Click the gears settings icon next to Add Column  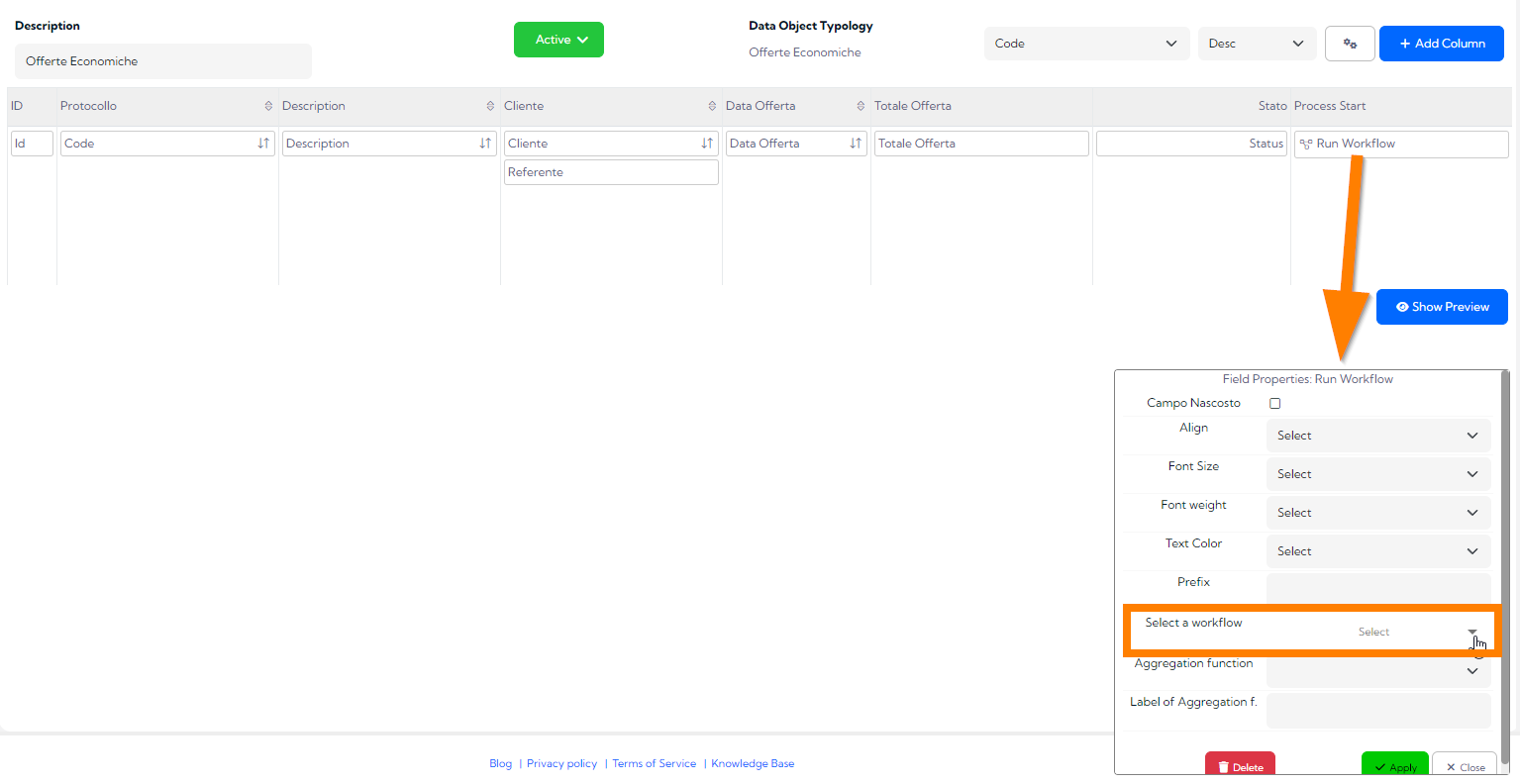click(1350, 43)
